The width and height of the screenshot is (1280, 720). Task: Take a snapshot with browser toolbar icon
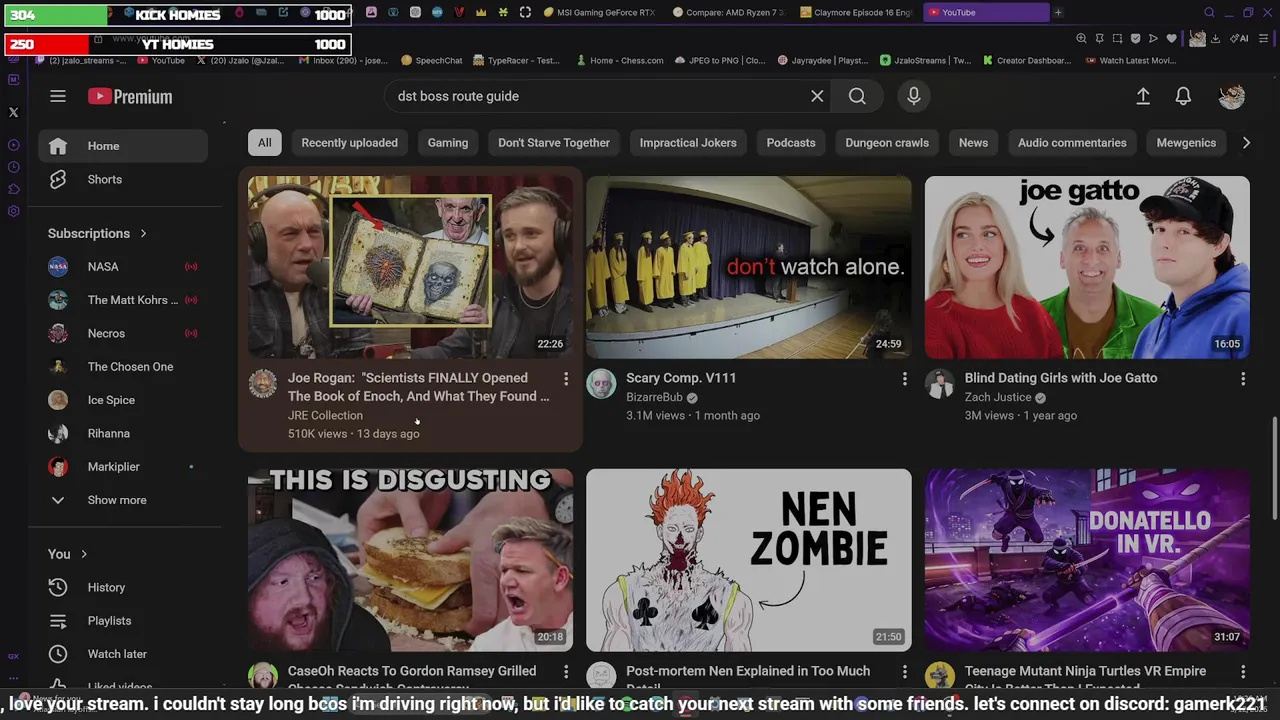point(1117,38)
